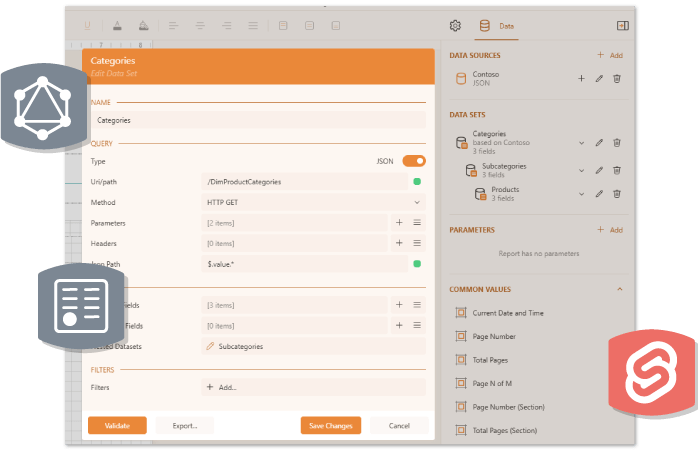Justify text alignment
The width and height of the screenshot is (698, 450).
pyautogui.click(x=253, y=26)
